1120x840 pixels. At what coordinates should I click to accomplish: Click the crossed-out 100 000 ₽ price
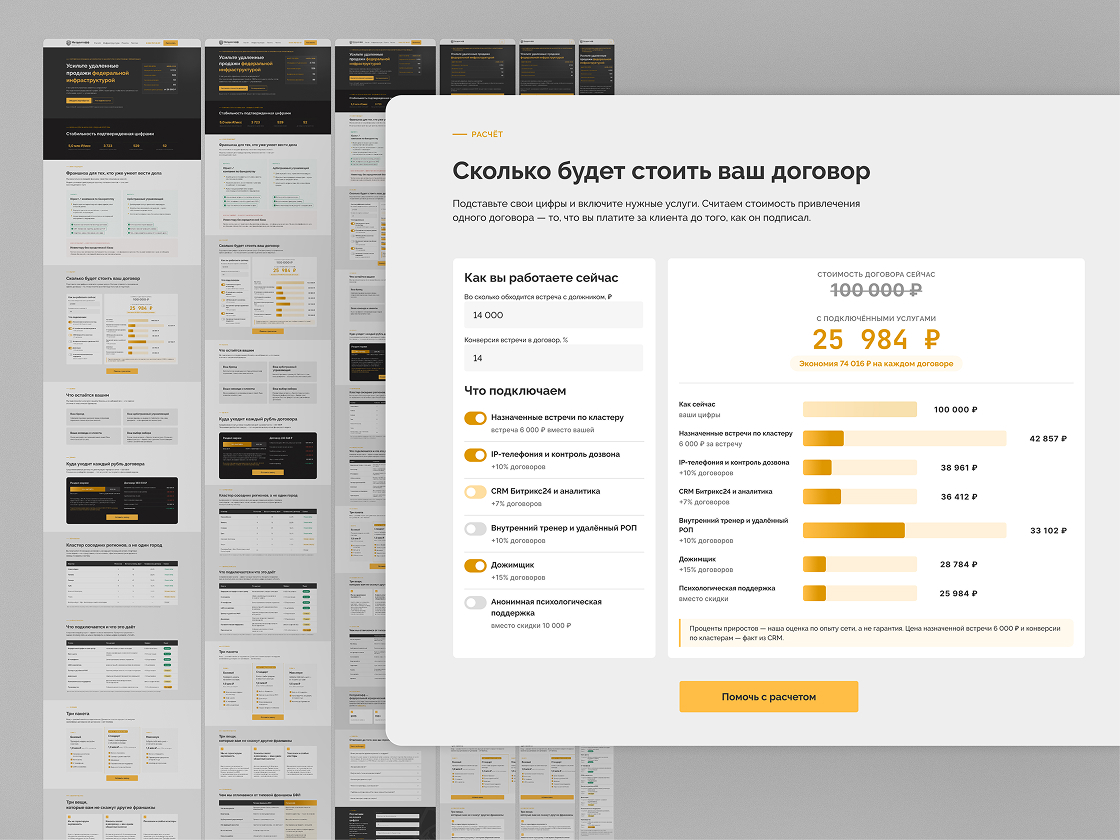[876, 290]
